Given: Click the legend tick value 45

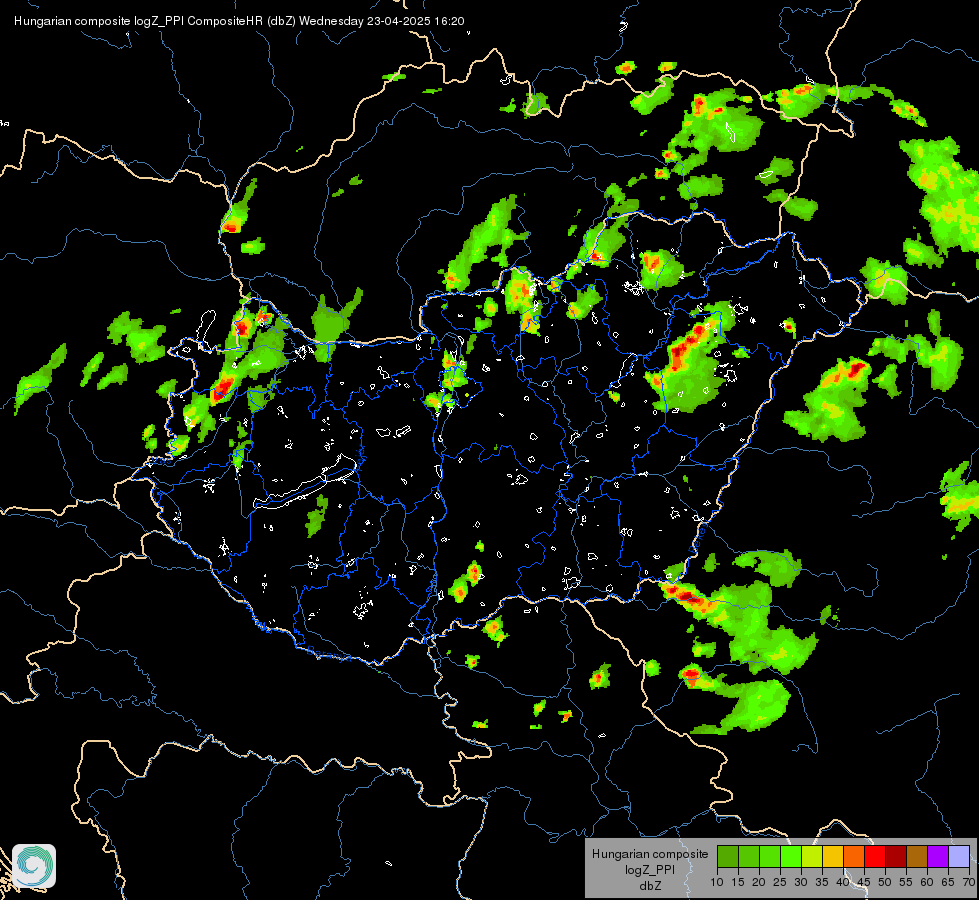Looking at the screenshot, I should pos(863,883).
